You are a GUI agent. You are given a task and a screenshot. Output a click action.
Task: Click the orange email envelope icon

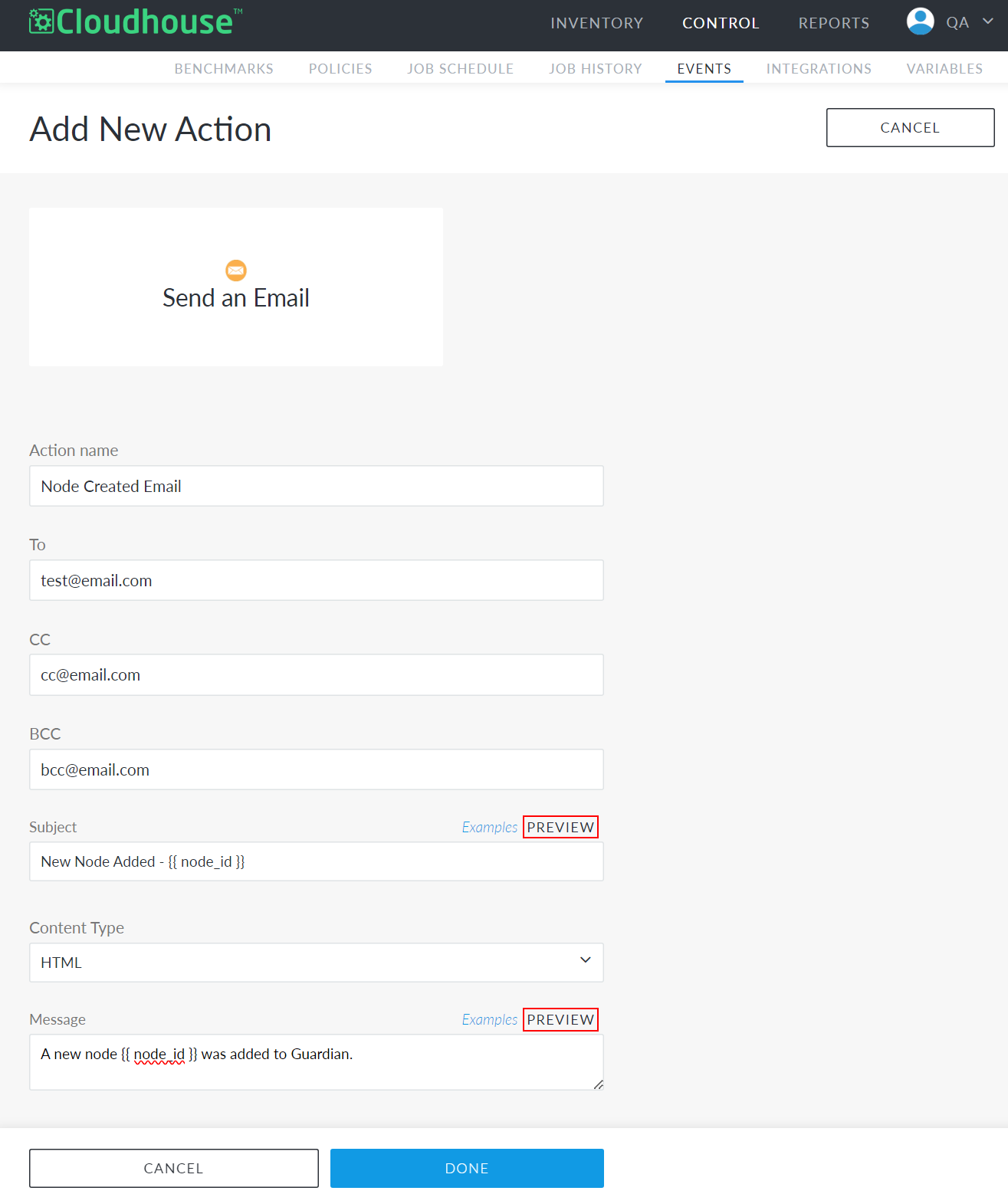(236, 271)
